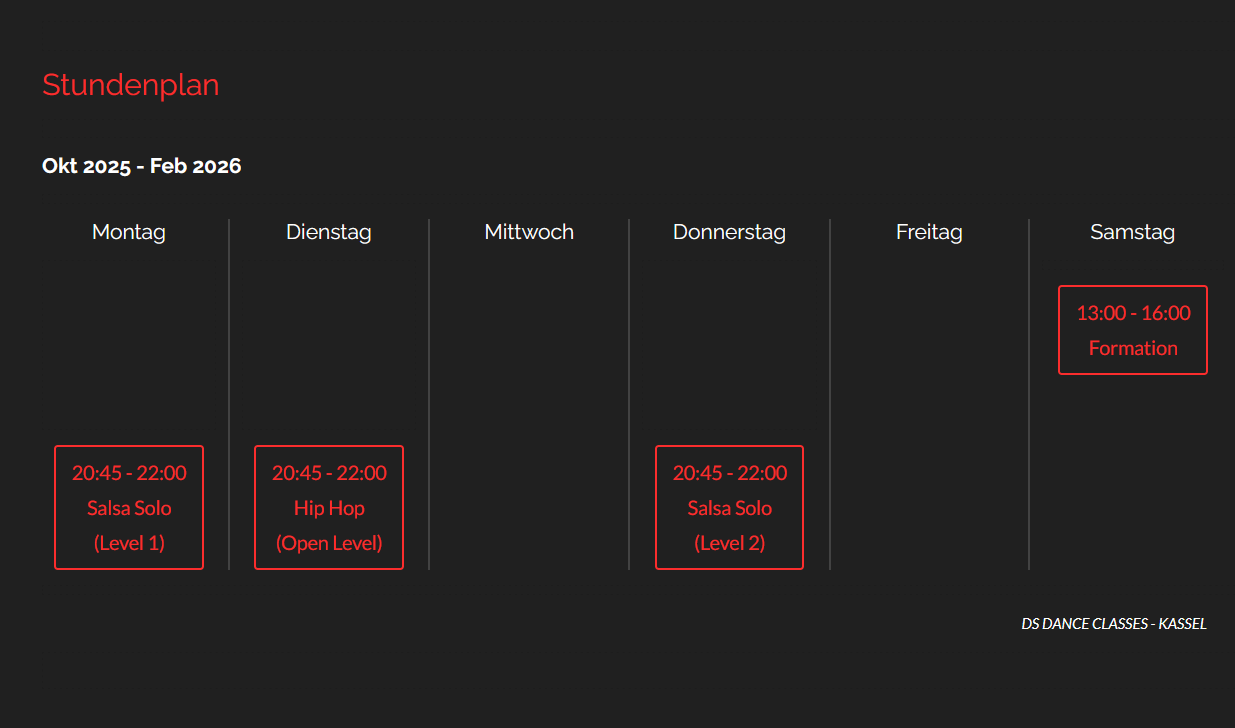This screenshot has height=728, width=1235.
Task: Open the Formation class entry
Action: tap(1133, 348)
